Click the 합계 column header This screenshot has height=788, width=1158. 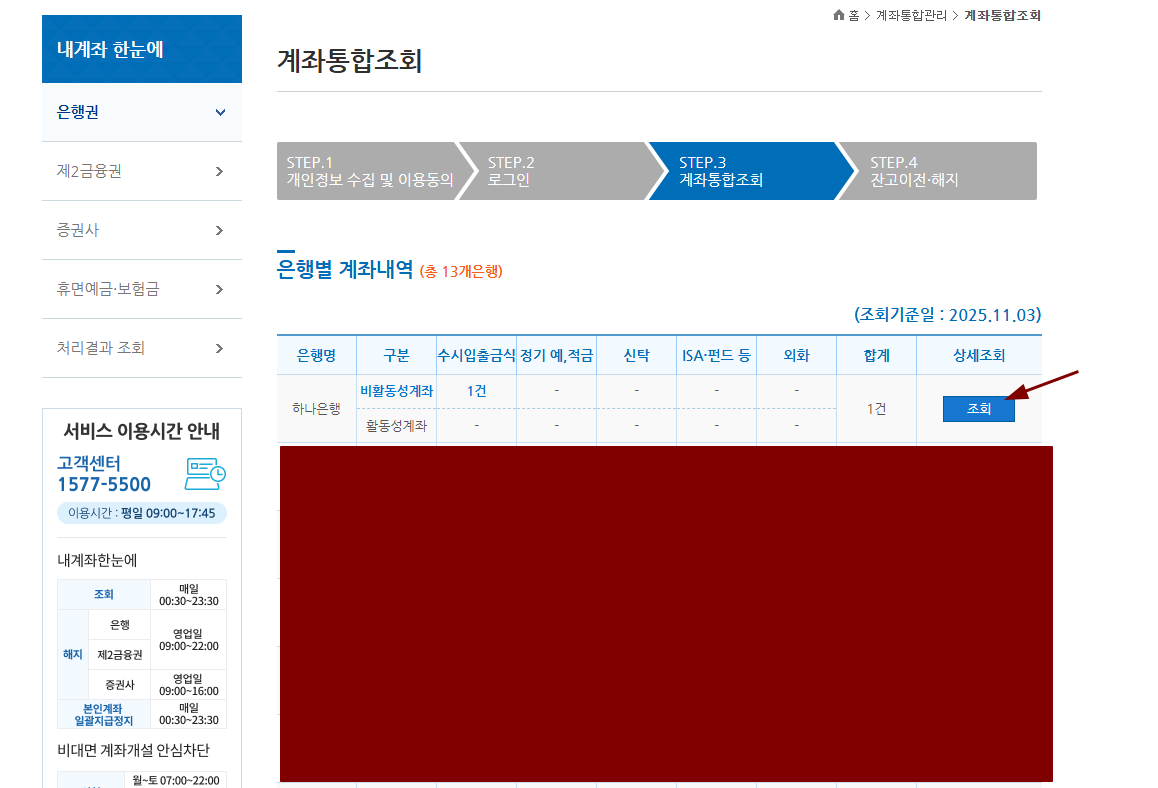876,354
